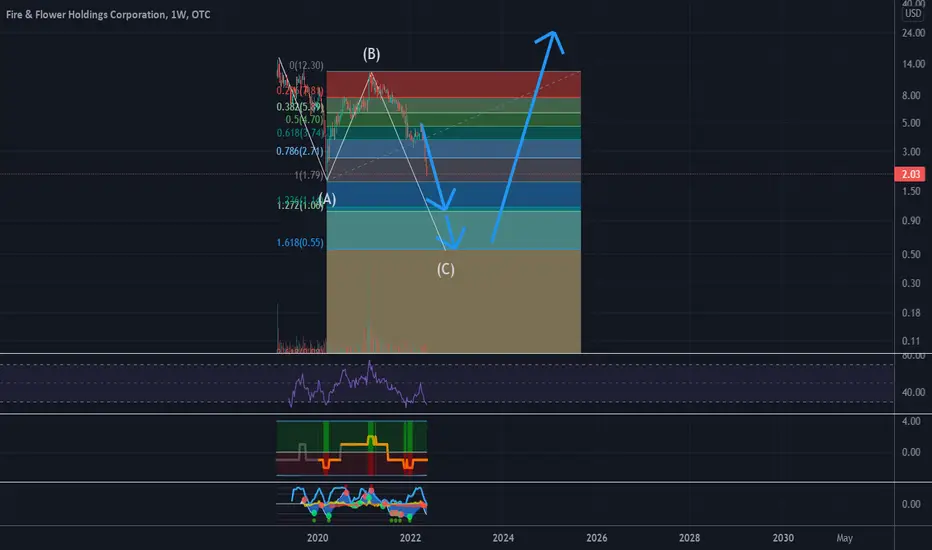932x550 pixels.
Task: Click the 40.00 value on RSI scale
Action: click(913, 392)
